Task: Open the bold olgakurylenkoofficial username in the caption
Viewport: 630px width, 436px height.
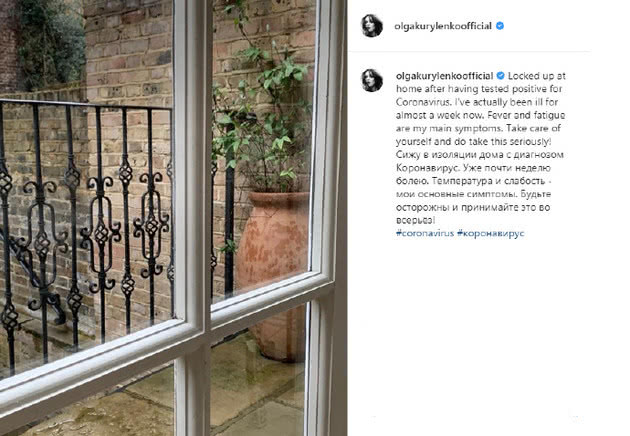Action: point(445,76)
